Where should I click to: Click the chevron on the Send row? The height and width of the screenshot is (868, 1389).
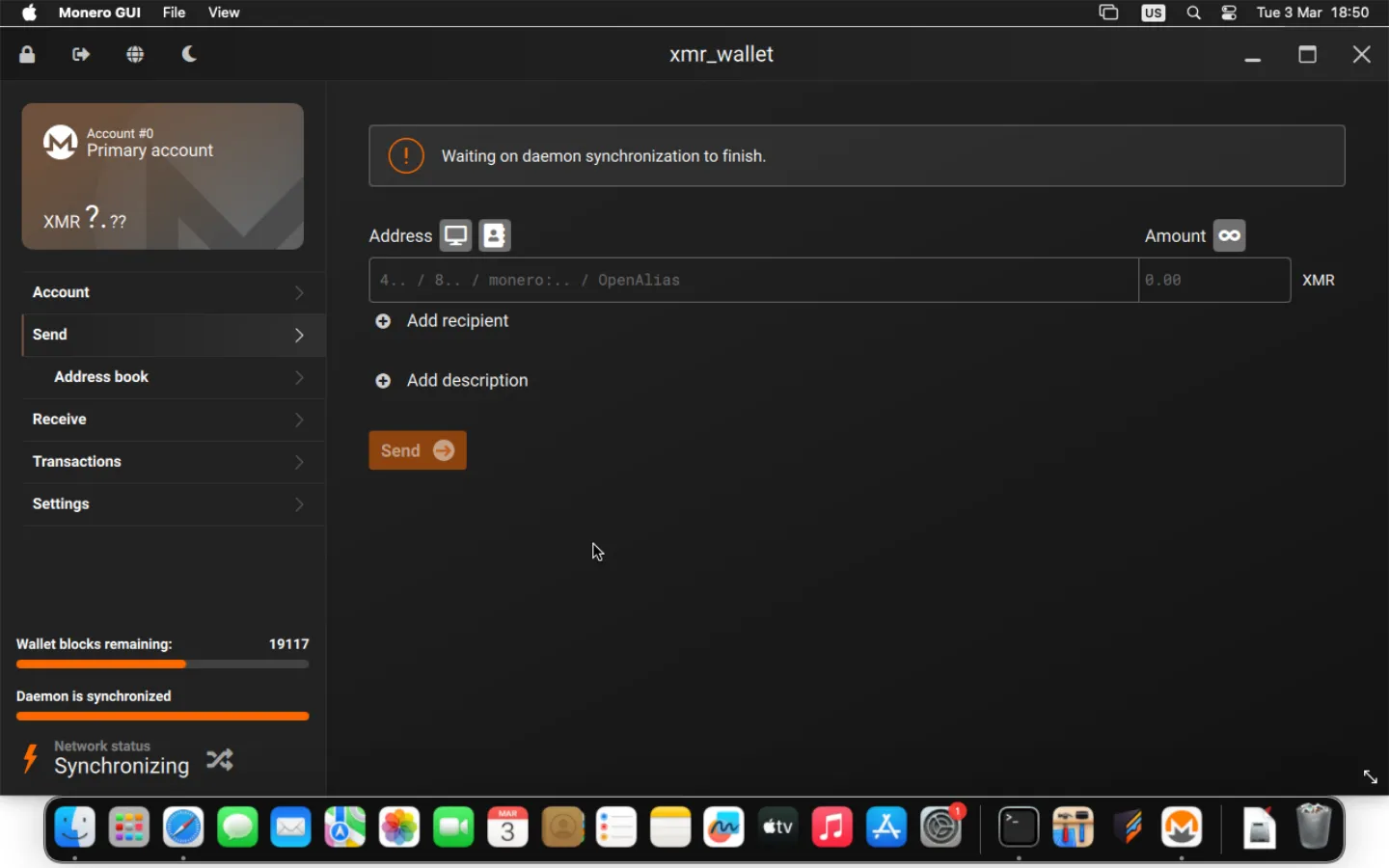pos(299,335)
